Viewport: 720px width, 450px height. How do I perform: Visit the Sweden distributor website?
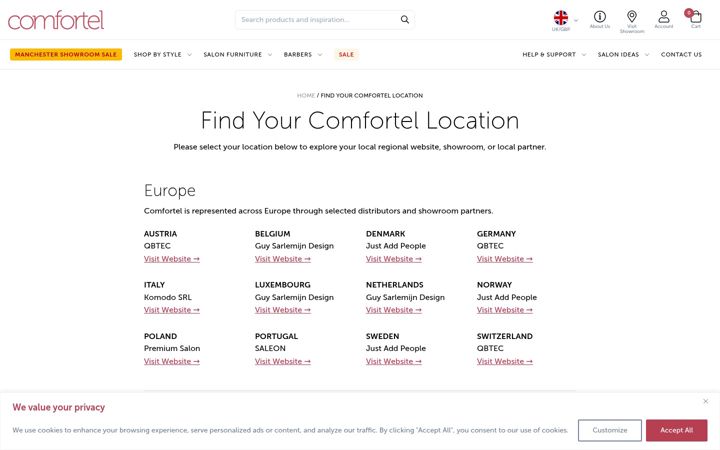[394, 361]
